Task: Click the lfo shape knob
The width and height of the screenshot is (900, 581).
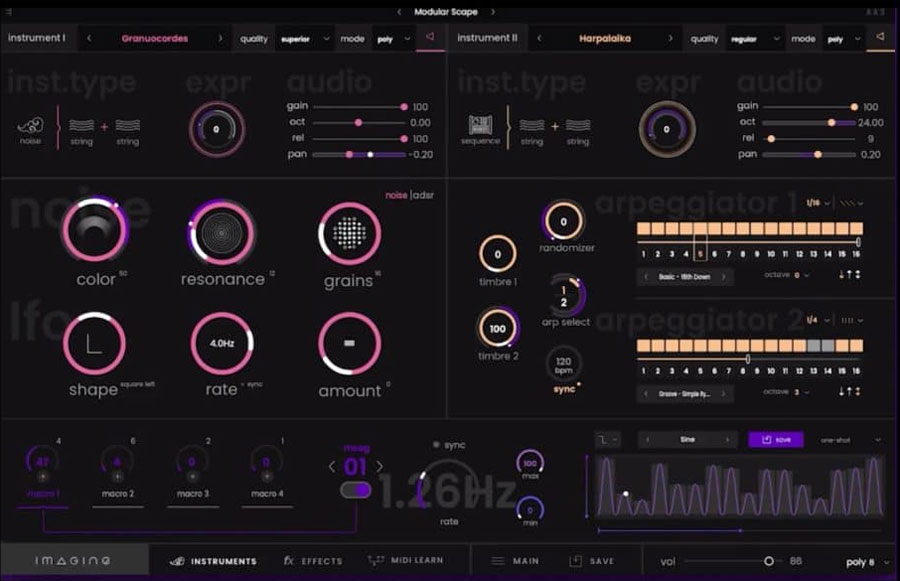Action: (x=94, y=344)
